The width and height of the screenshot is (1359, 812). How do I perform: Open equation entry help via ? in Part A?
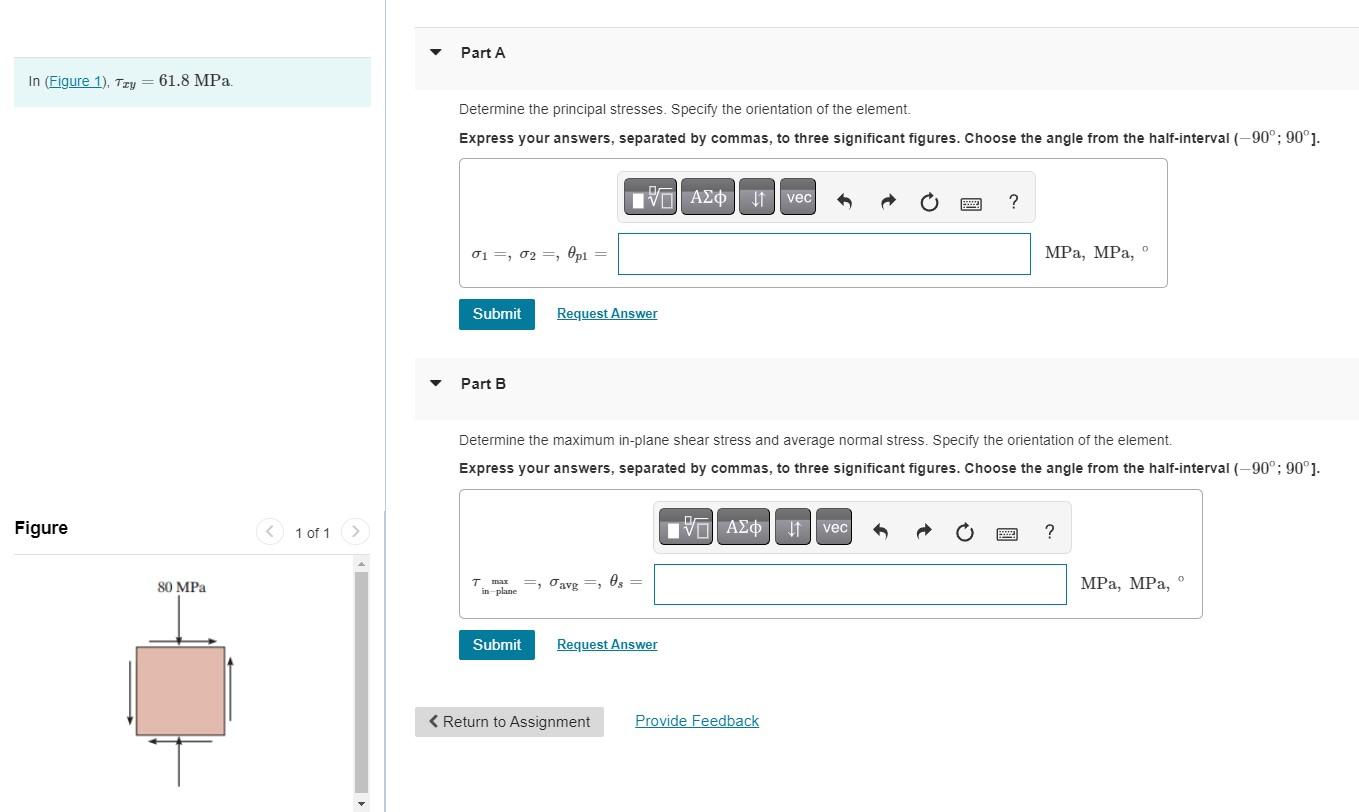pos(1013,201)
